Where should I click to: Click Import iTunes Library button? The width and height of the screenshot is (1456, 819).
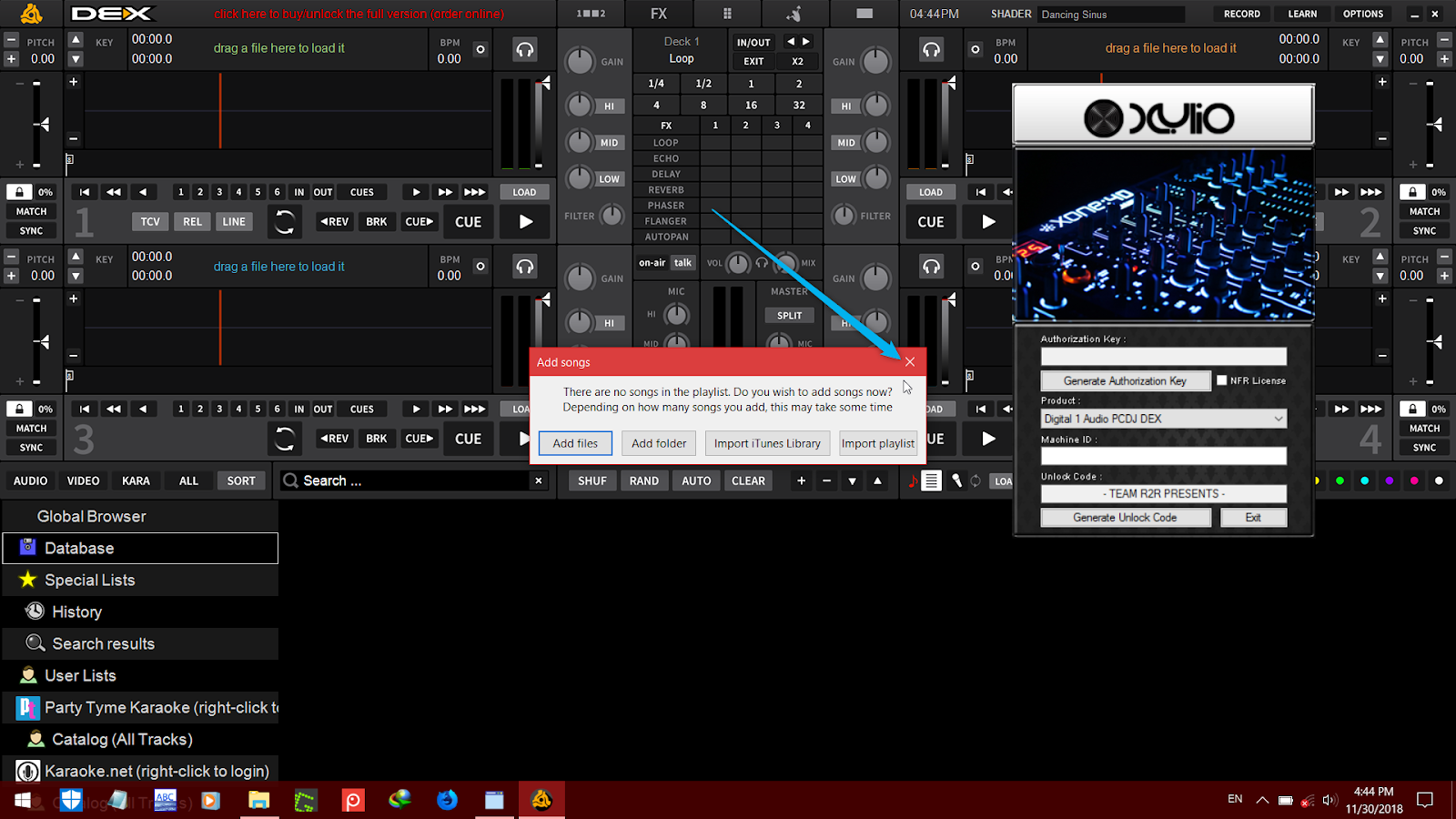[x=767, y=443]
